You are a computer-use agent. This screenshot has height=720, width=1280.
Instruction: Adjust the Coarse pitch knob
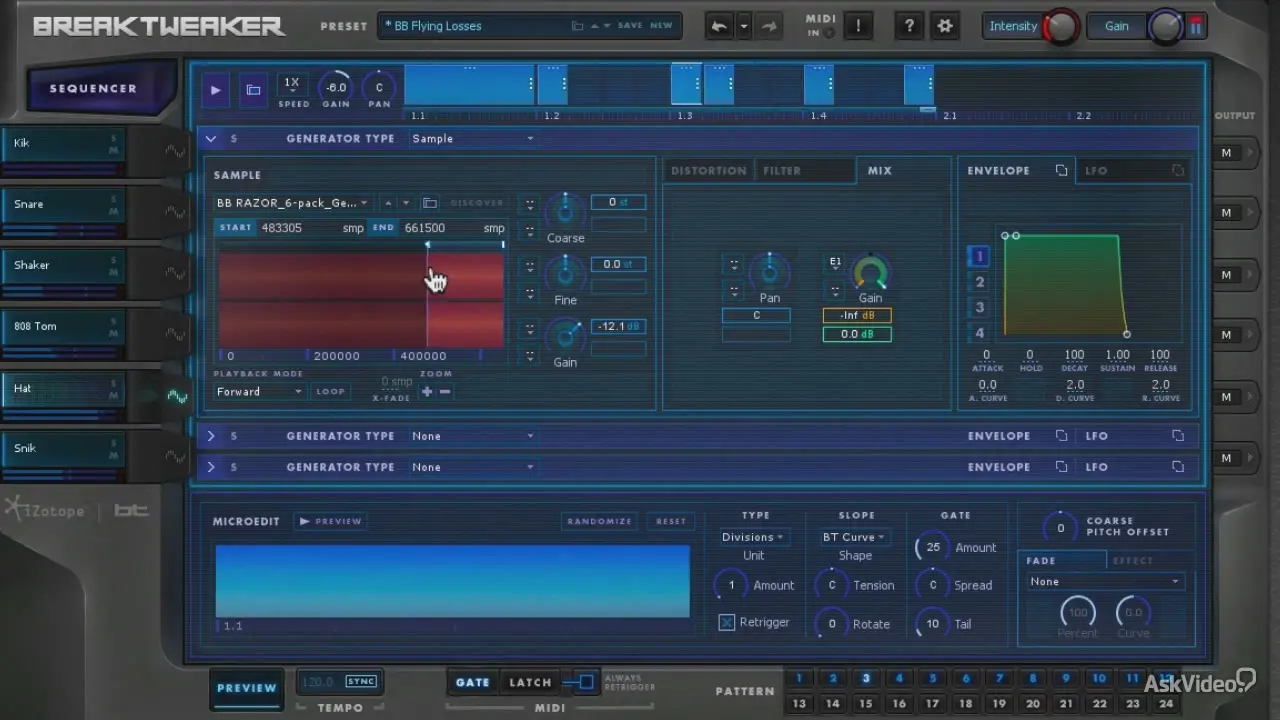click(x=565, y=211)
